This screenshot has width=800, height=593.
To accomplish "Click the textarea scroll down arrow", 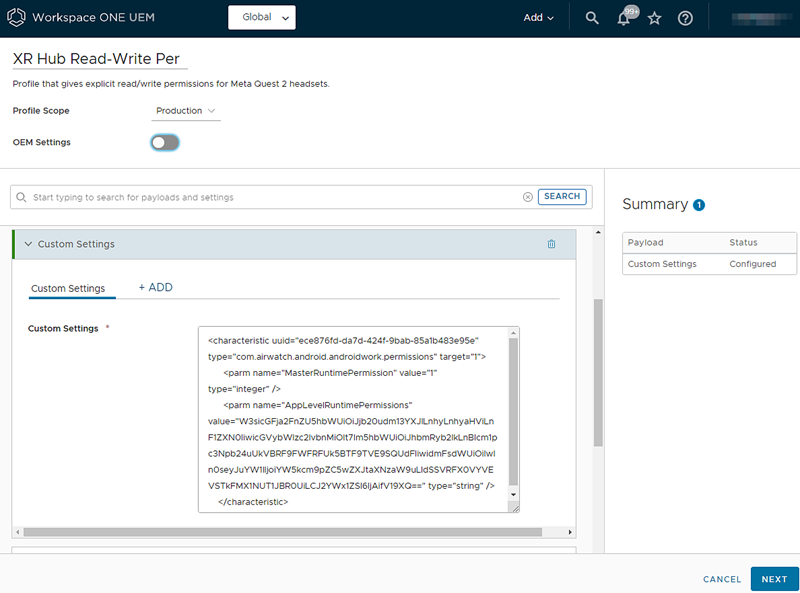I will (513, 495).
